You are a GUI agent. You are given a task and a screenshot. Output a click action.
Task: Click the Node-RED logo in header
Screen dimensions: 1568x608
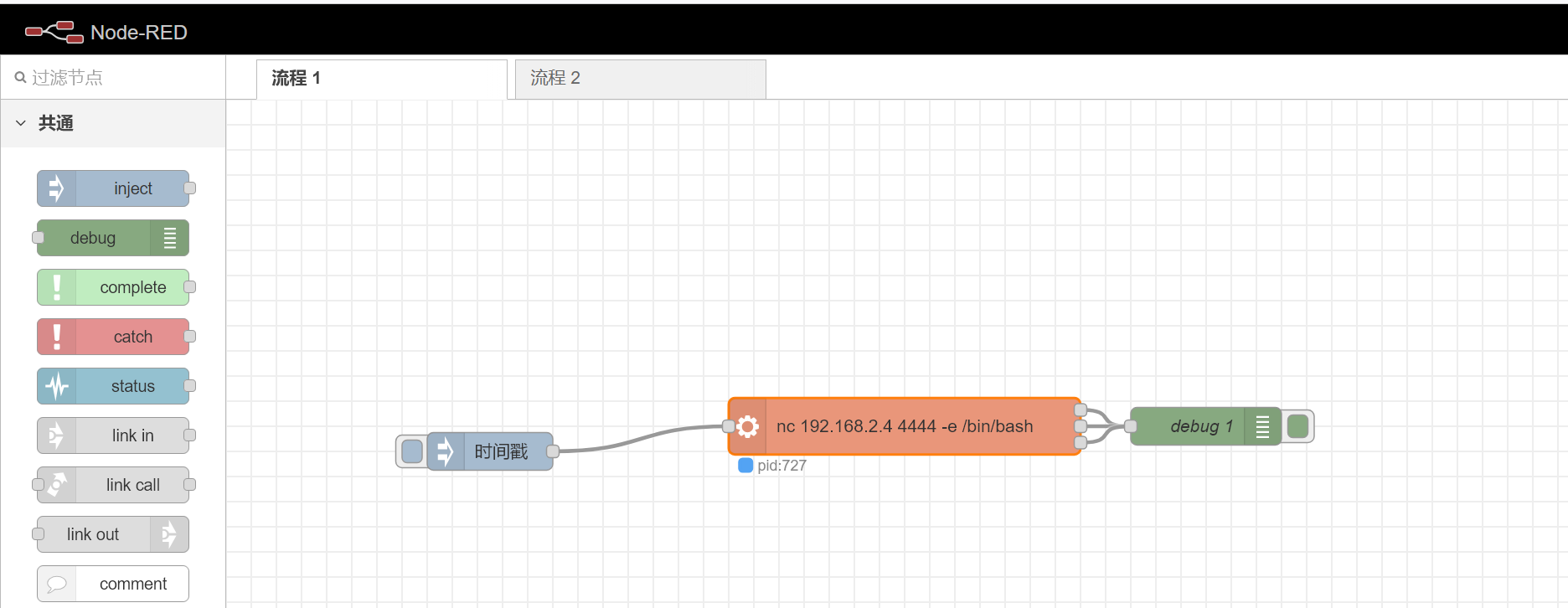[54, 33]
